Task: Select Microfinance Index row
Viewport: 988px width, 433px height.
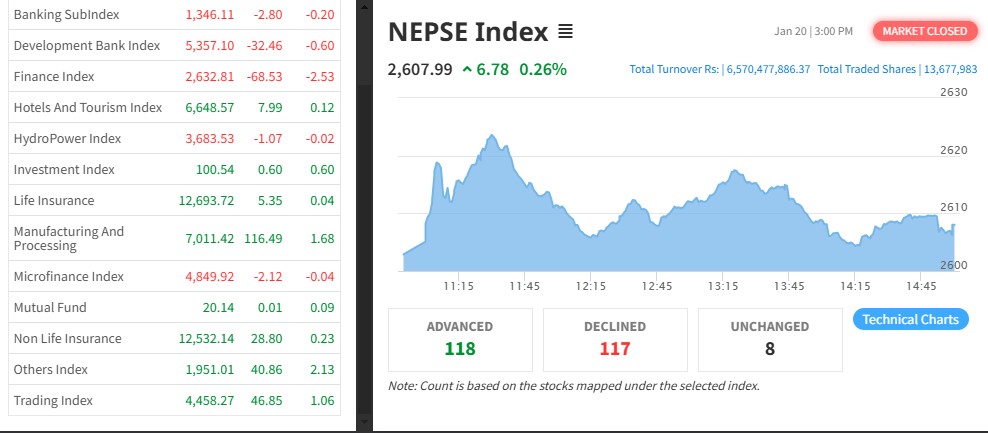Action: tap(68, 276)
